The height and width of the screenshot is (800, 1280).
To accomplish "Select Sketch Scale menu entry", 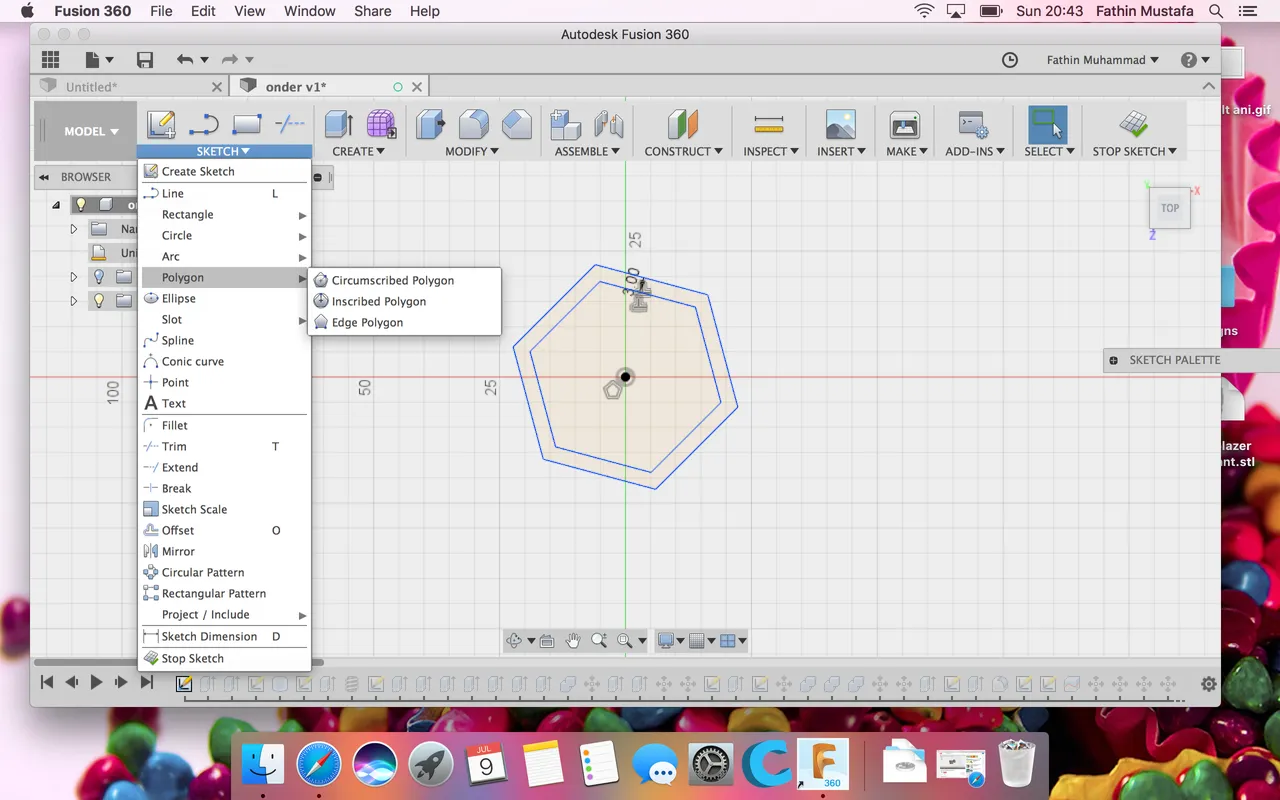I will pos(224,509).
